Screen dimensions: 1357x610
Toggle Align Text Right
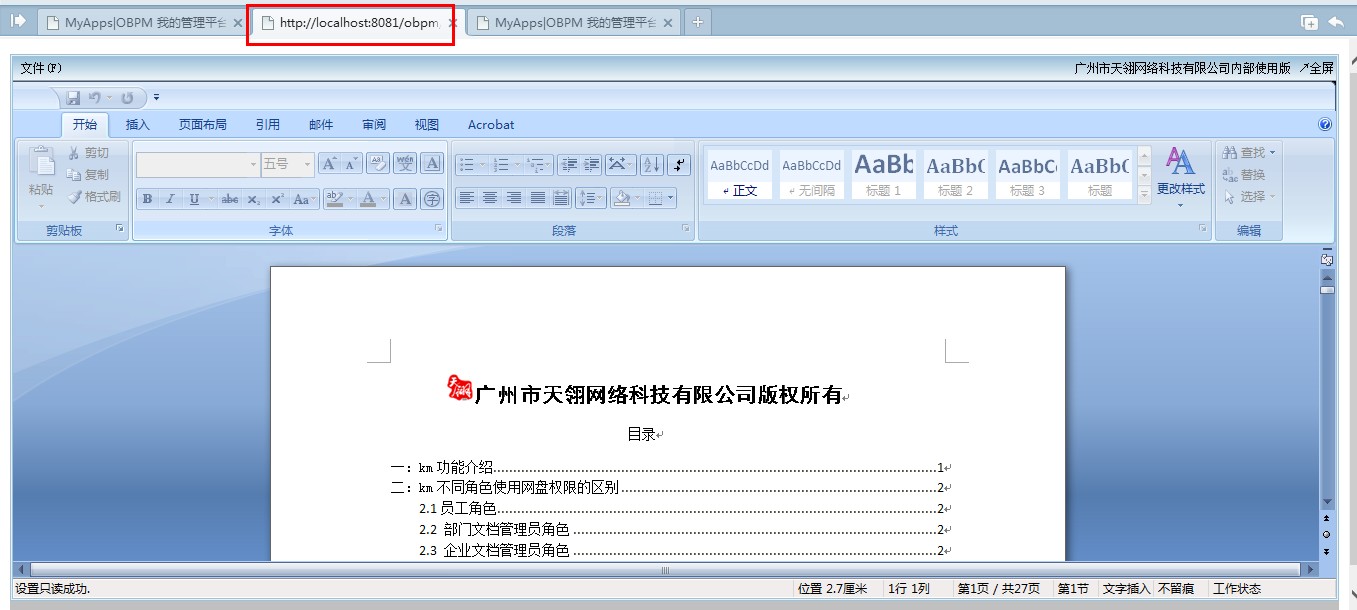(513, 198)
